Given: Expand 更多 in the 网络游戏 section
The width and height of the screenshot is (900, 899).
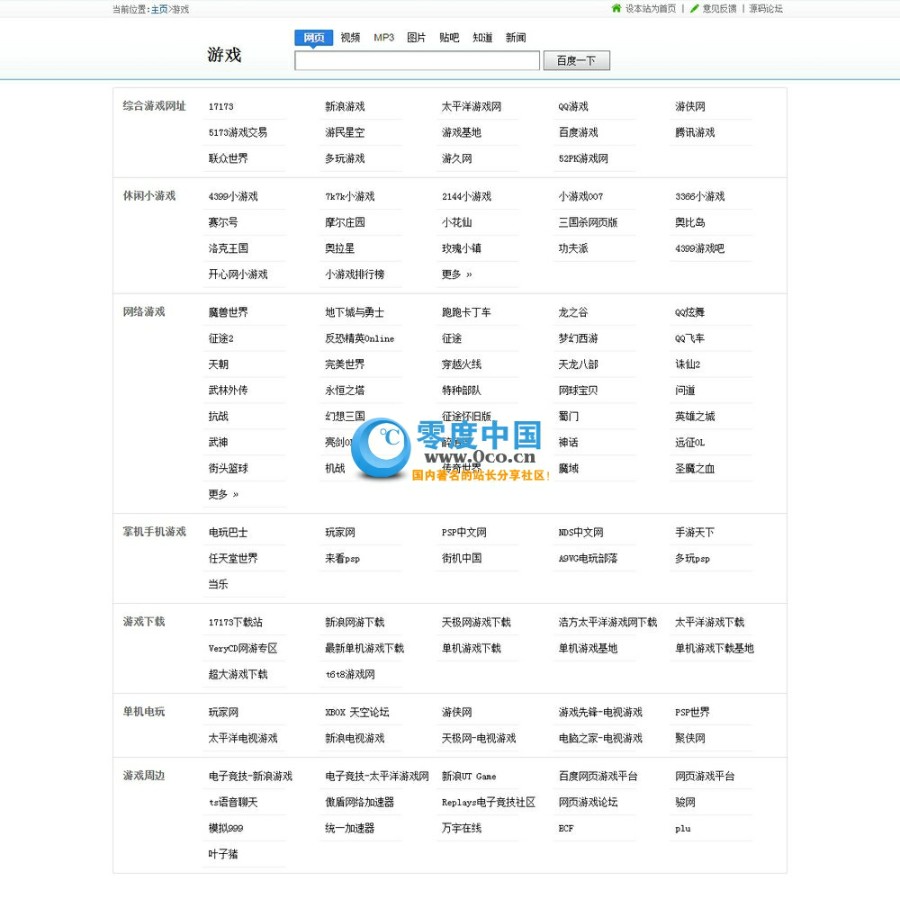Looking at the screenshot, I should point(224,494).
